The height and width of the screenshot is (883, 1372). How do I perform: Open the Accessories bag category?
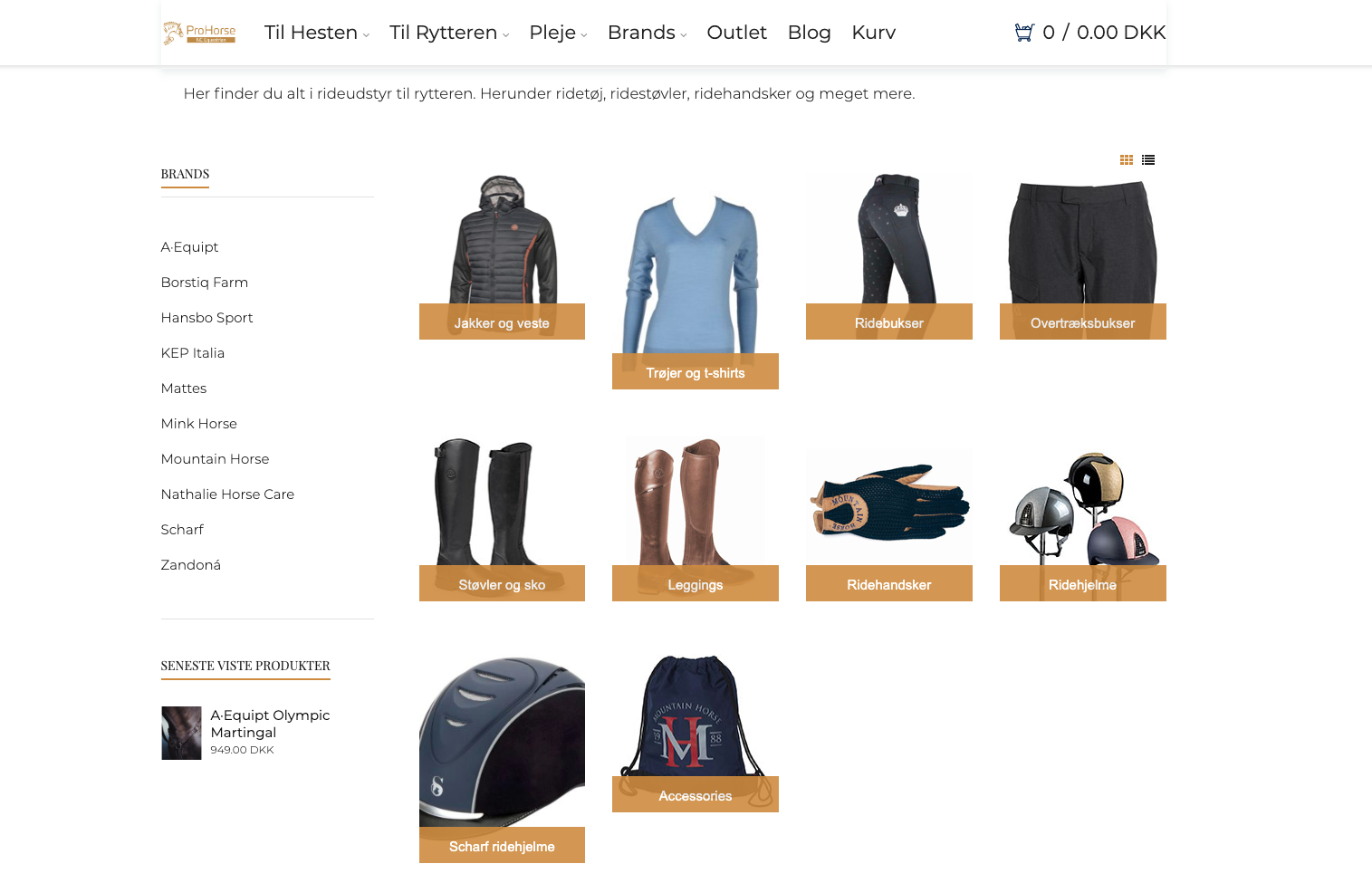(x=695, y=795)
